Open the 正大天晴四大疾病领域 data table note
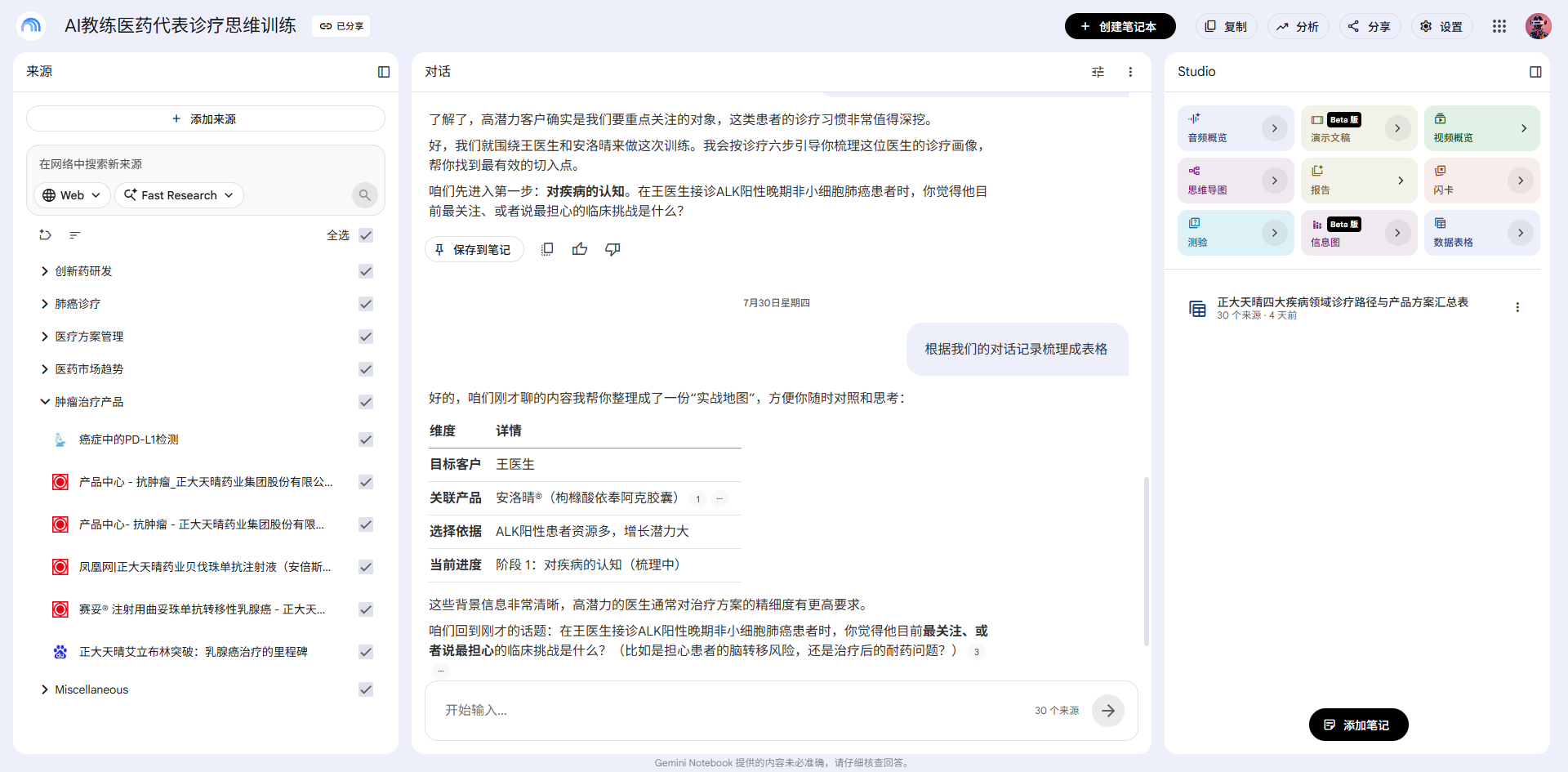Image resolution: width=1568 pixels, height=772 pixels. click(1342, 308)
